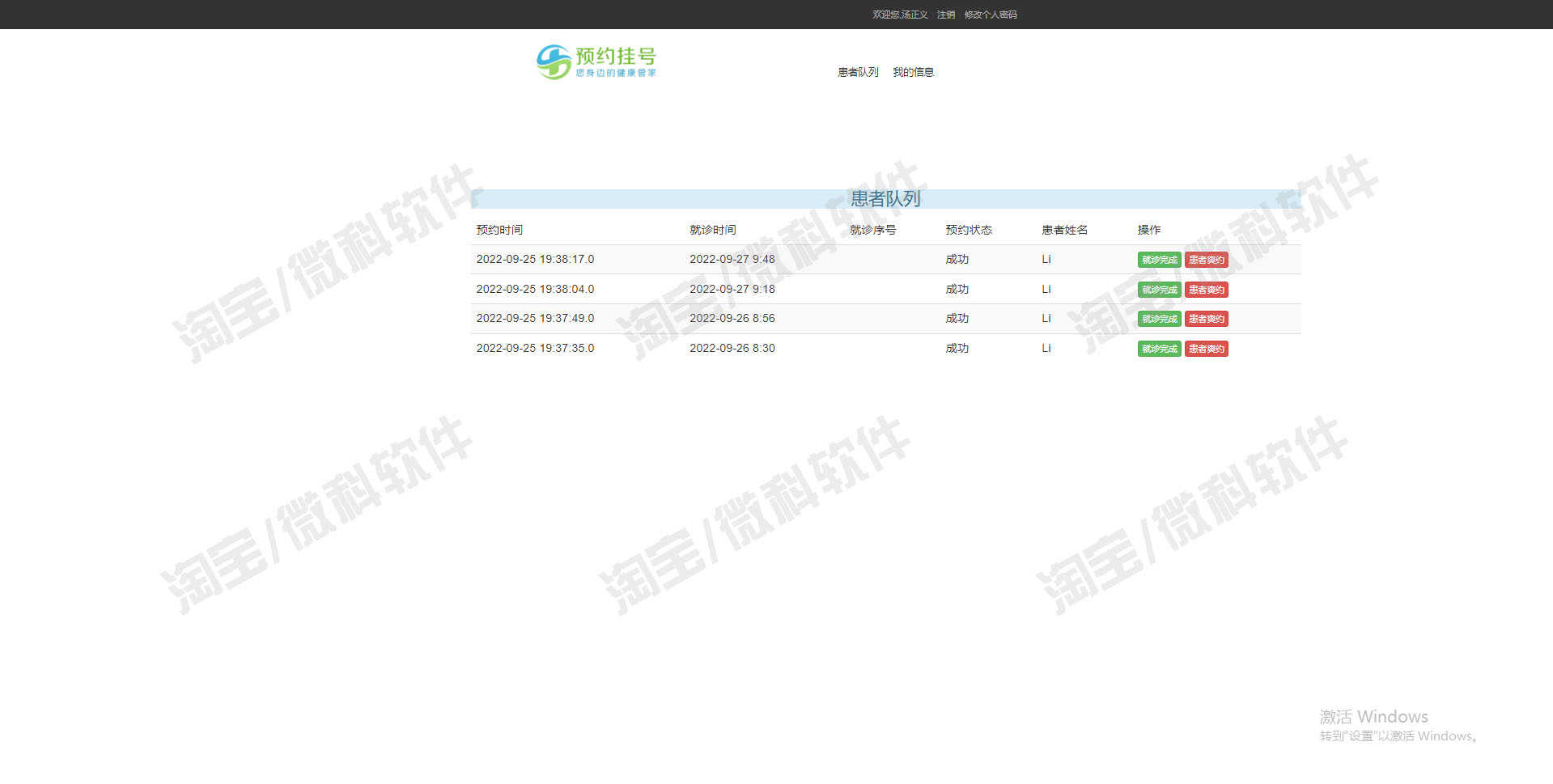This screenshot has width=1553, height=784.
Task: Click 就诊完成 for the 19:37:35.0 appointment
Action: pos(1159,349)
